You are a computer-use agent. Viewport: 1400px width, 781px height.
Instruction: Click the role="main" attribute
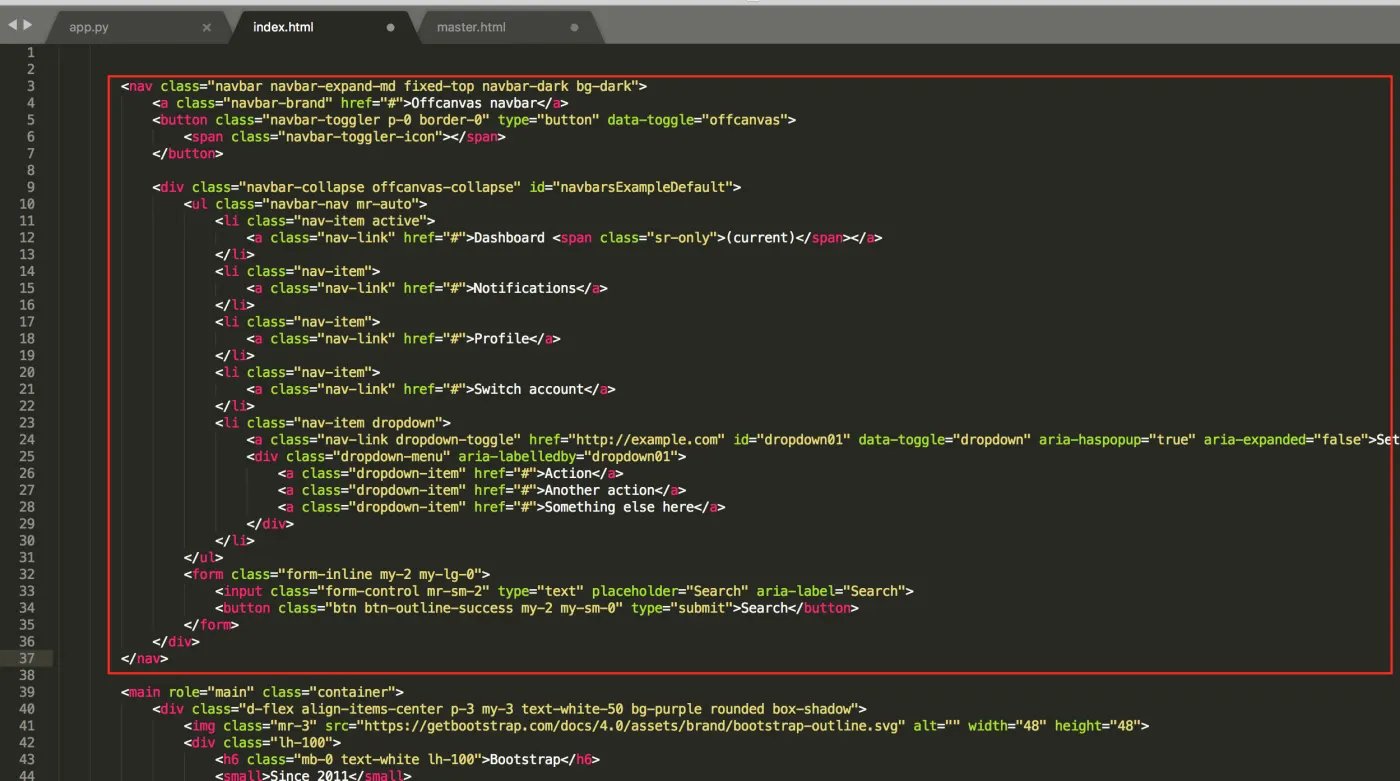(x=211, y=692)
